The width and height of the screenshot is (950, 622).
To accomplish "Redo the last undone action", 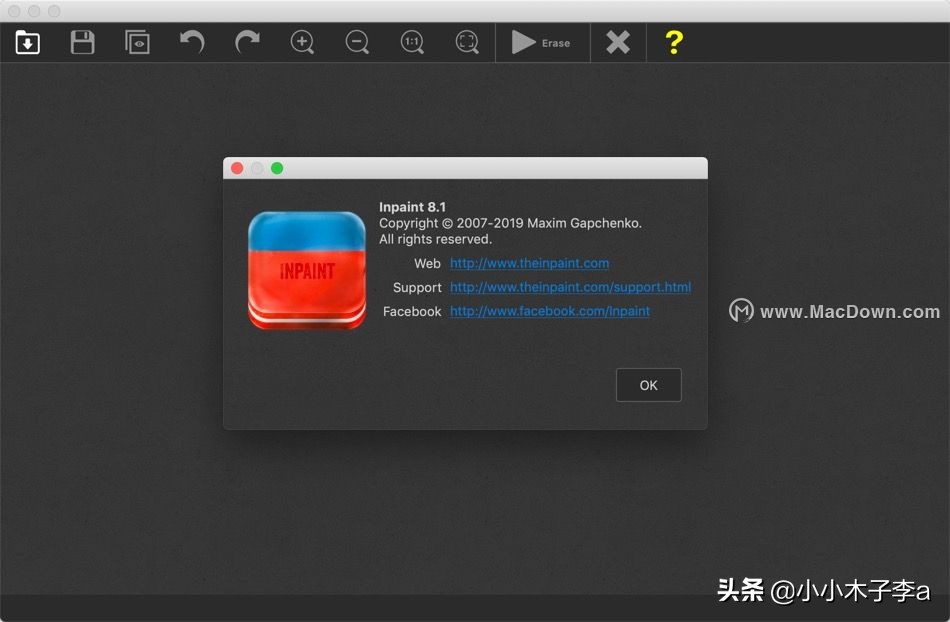I will [x=247, y=42].
